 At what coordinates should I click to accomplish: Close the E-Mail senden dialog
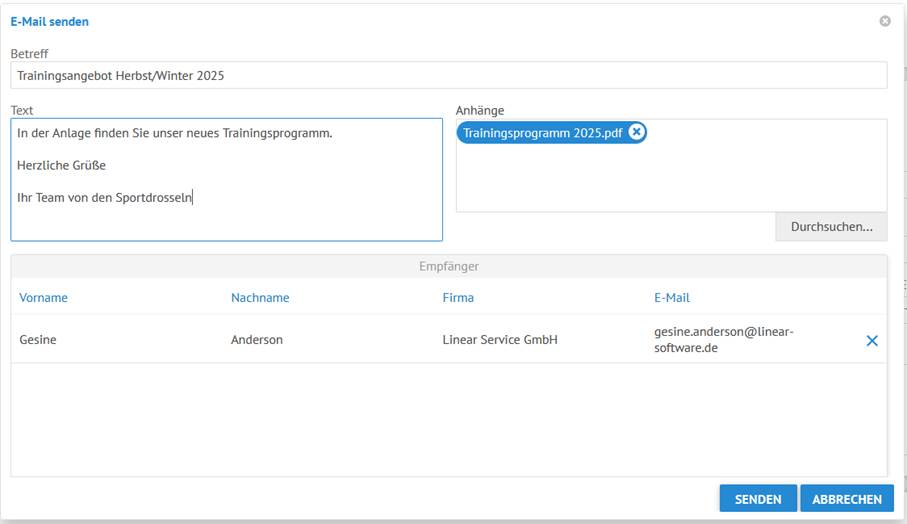885,21
